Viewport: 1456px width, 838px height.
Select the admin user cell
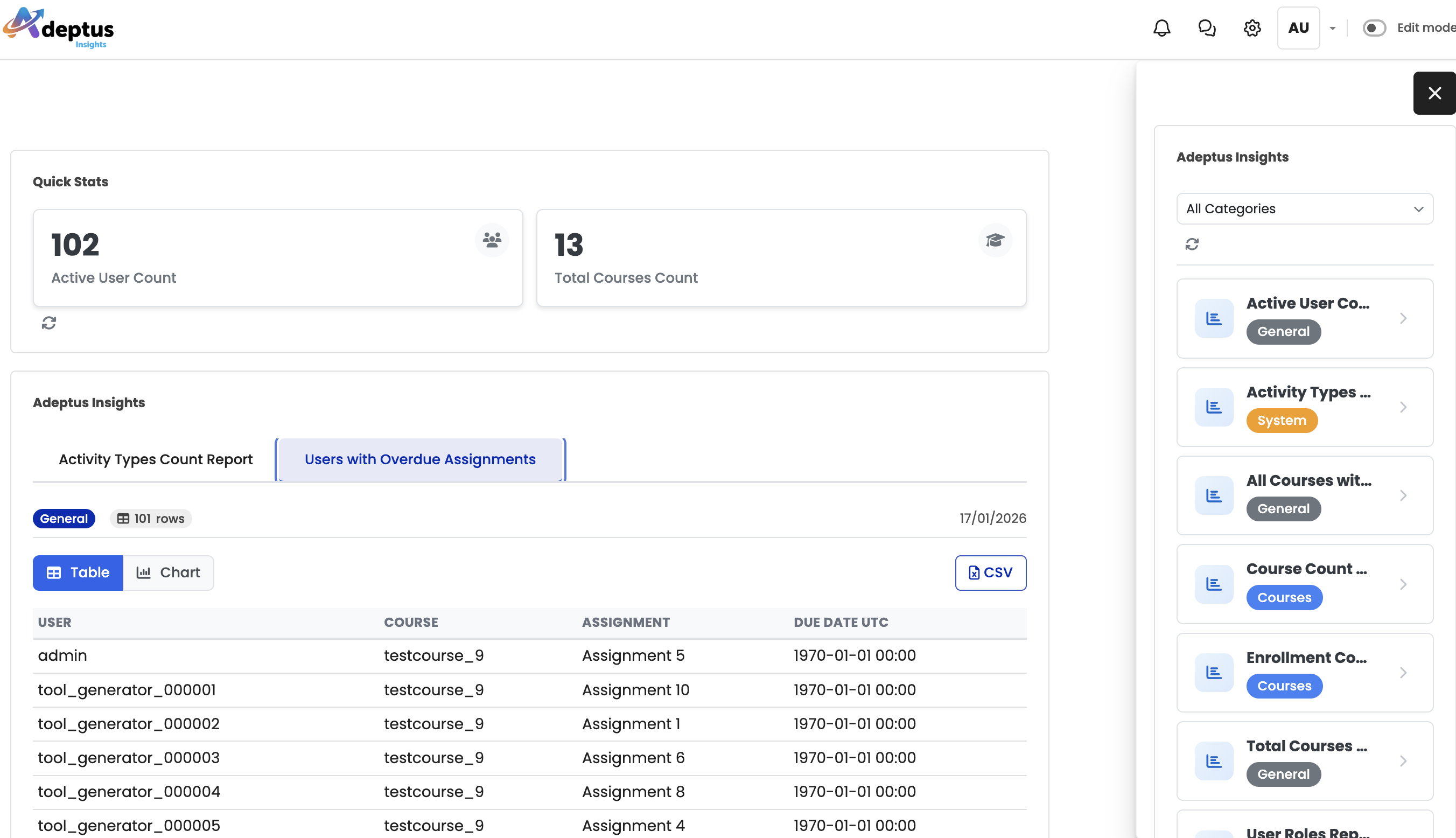tap(62, 655)
